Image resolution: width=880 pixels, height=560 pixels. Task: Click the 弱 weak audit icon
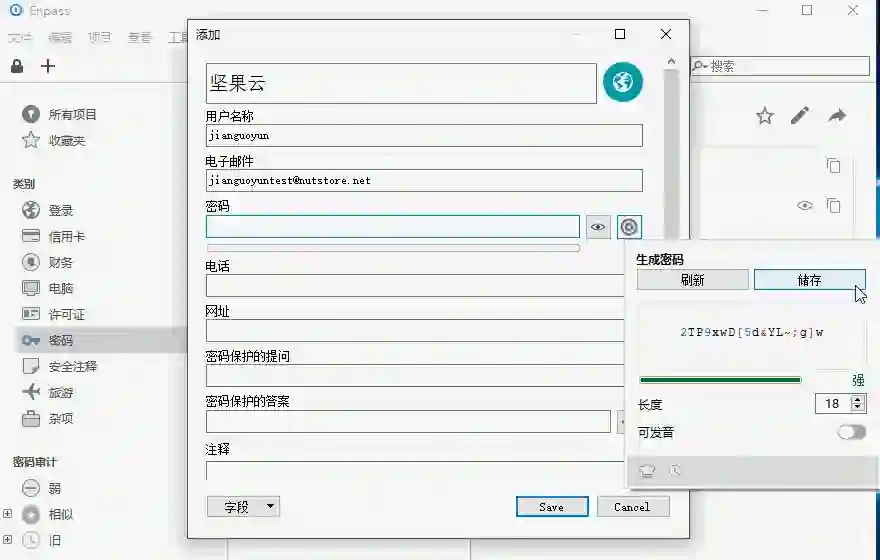31,488
